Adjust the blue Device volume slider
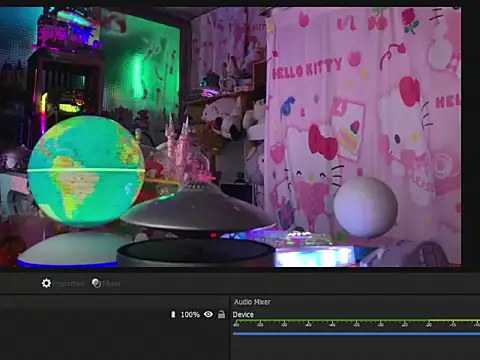Viewport: 480px width, 360px height. (356, 333)
